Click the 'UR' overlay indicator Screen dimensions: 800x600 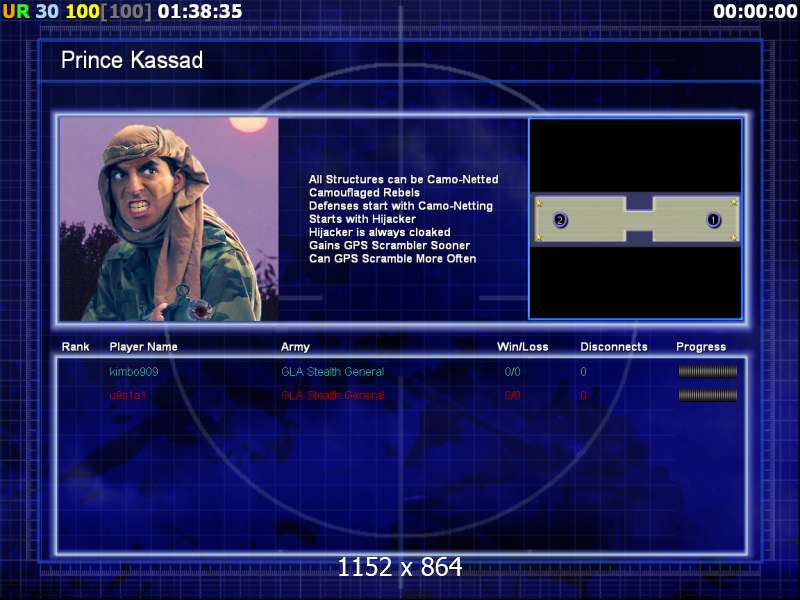point(16,11)
